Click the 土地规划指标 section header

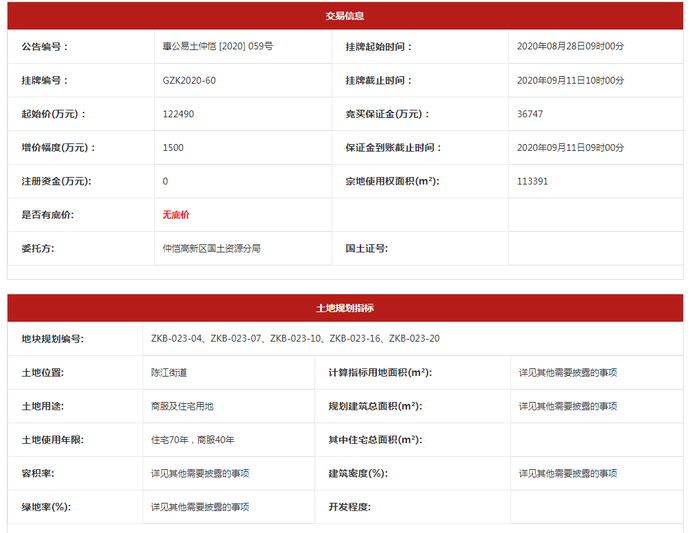coord(345,308)
